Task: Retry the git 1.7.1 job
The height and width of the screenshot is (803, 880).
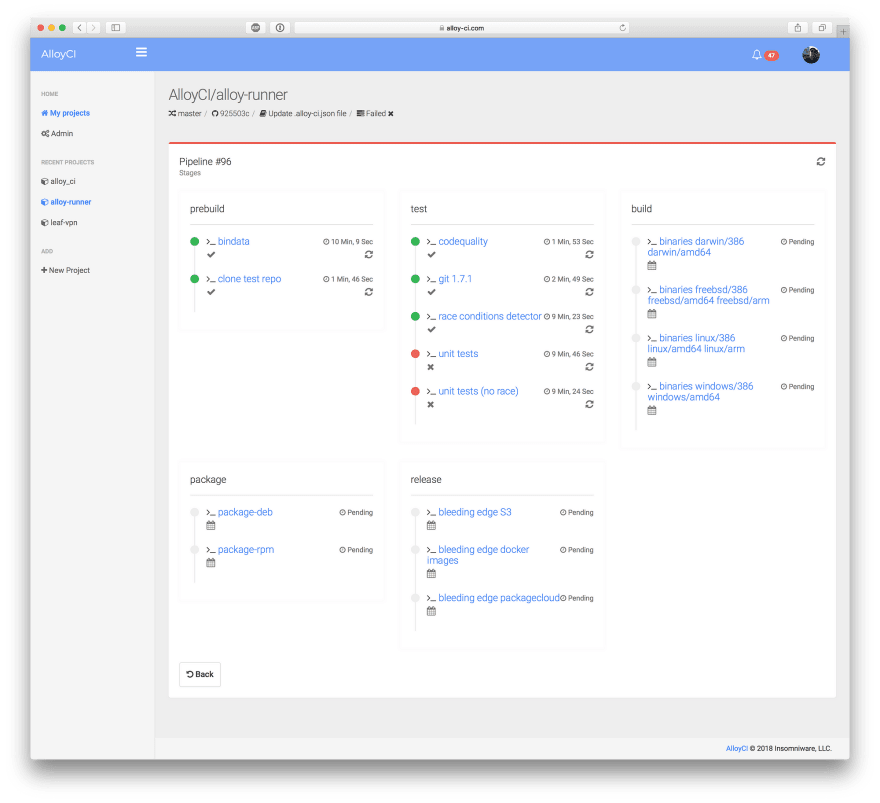Action: [589, 292]
